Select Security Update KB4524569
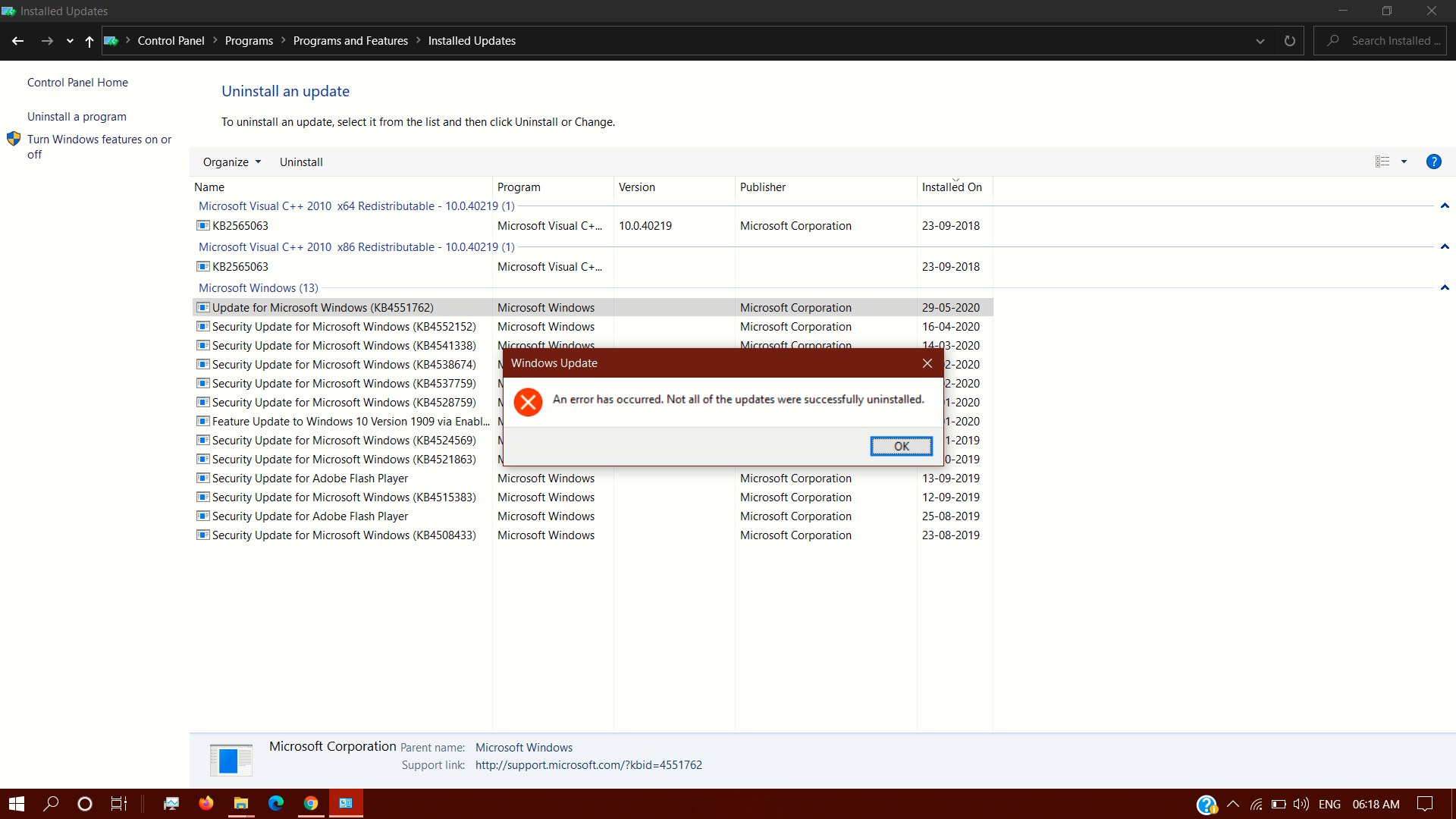1456x819 pixels. click(344, 441)
